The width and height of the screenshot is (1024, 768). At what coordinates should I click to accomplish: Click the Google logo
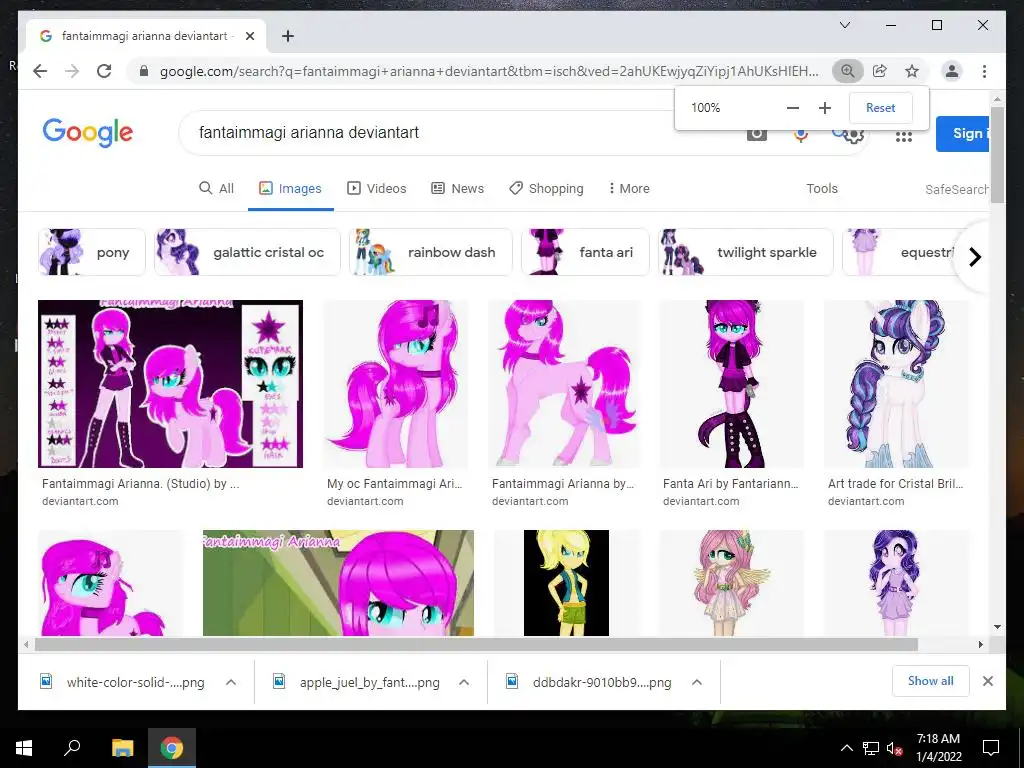click(x=88, y=133)
